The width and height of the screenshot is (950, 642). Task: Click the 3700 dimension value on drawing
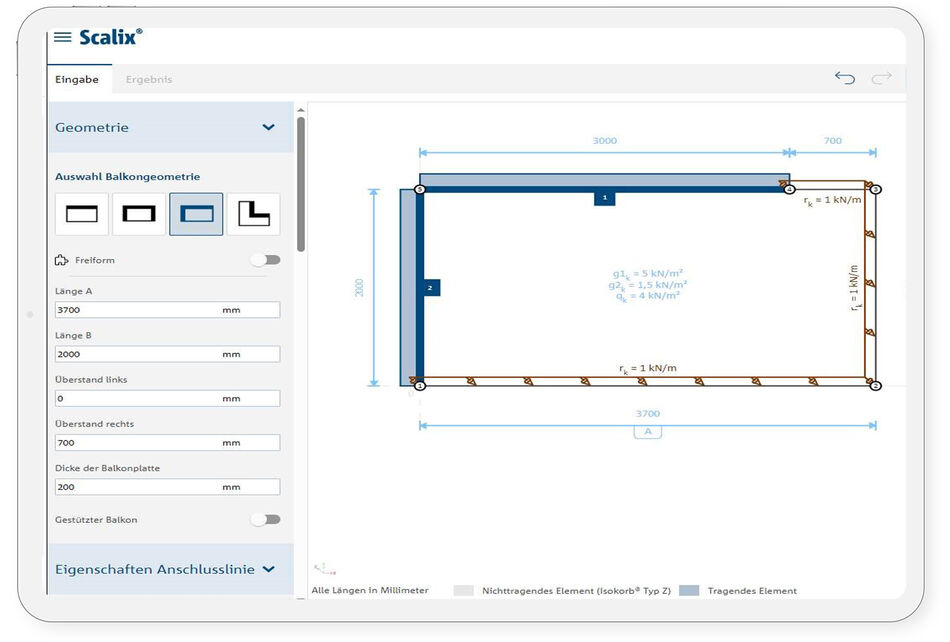pyautogui.click(x=647, y=414)
